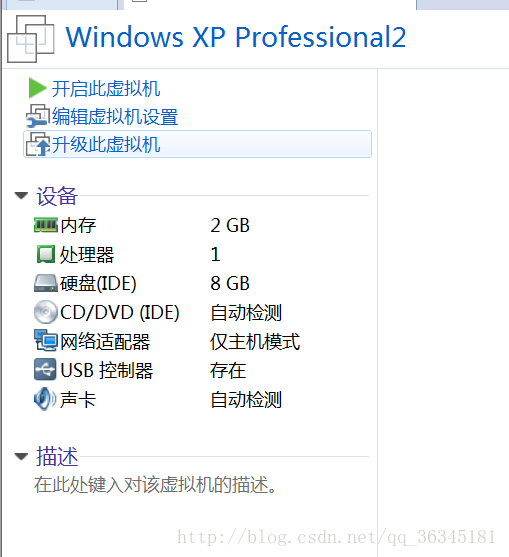This screenshot has height=557, width=509.
Task: Click the description text field placeholder
Action: [155, 485]
